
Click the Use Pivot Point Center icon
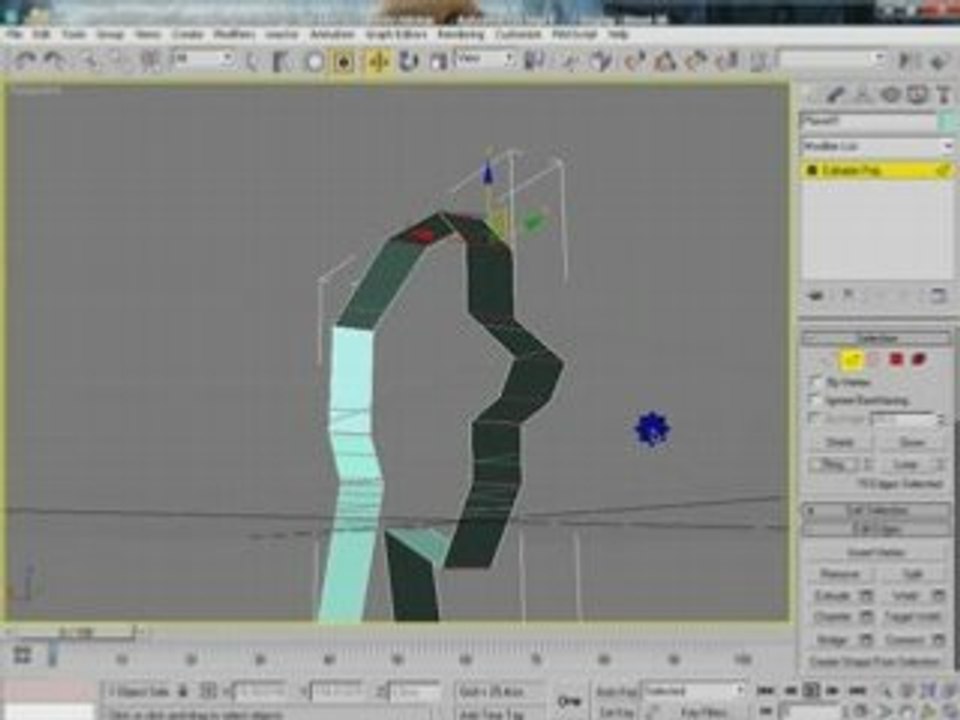point(535,61)
